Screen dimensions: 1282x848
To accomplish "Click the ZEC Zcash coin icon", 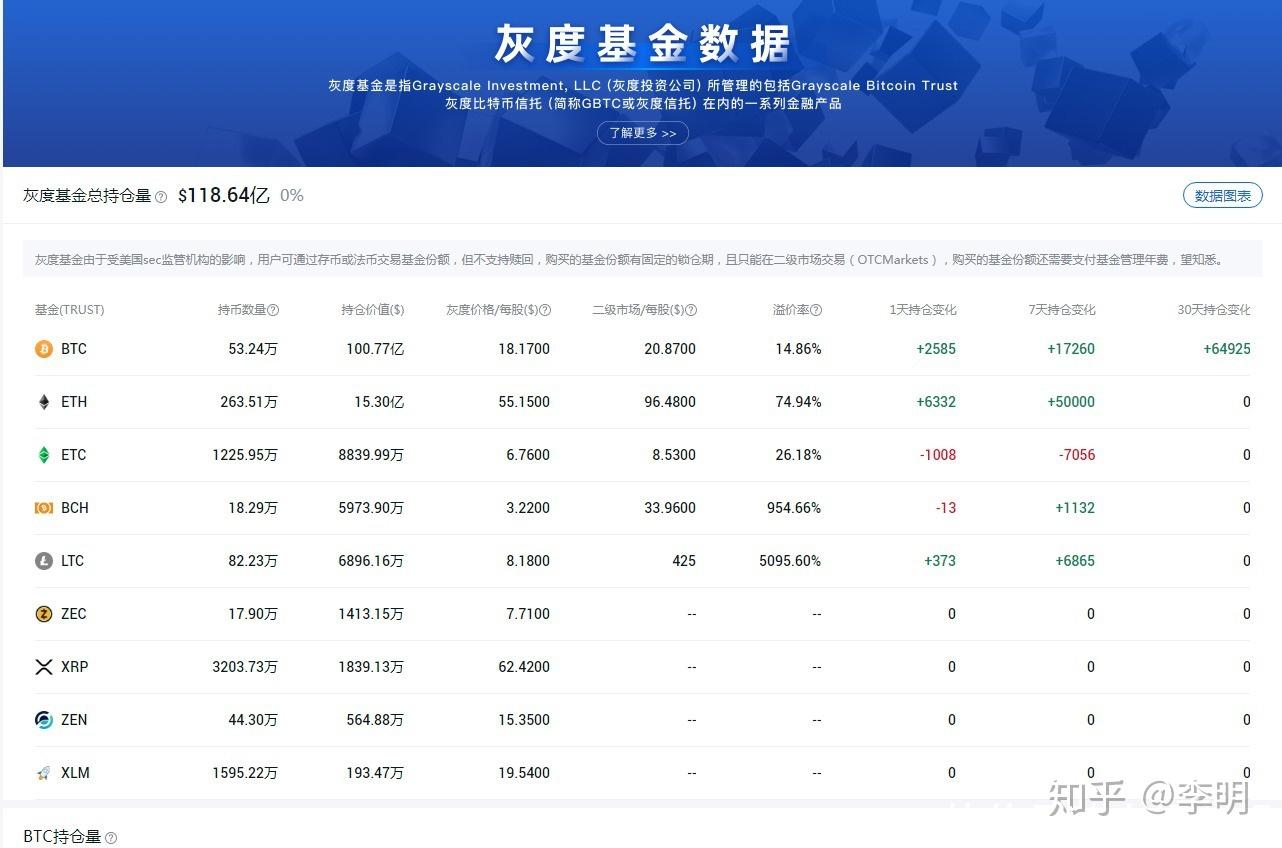I will [44, 614].
